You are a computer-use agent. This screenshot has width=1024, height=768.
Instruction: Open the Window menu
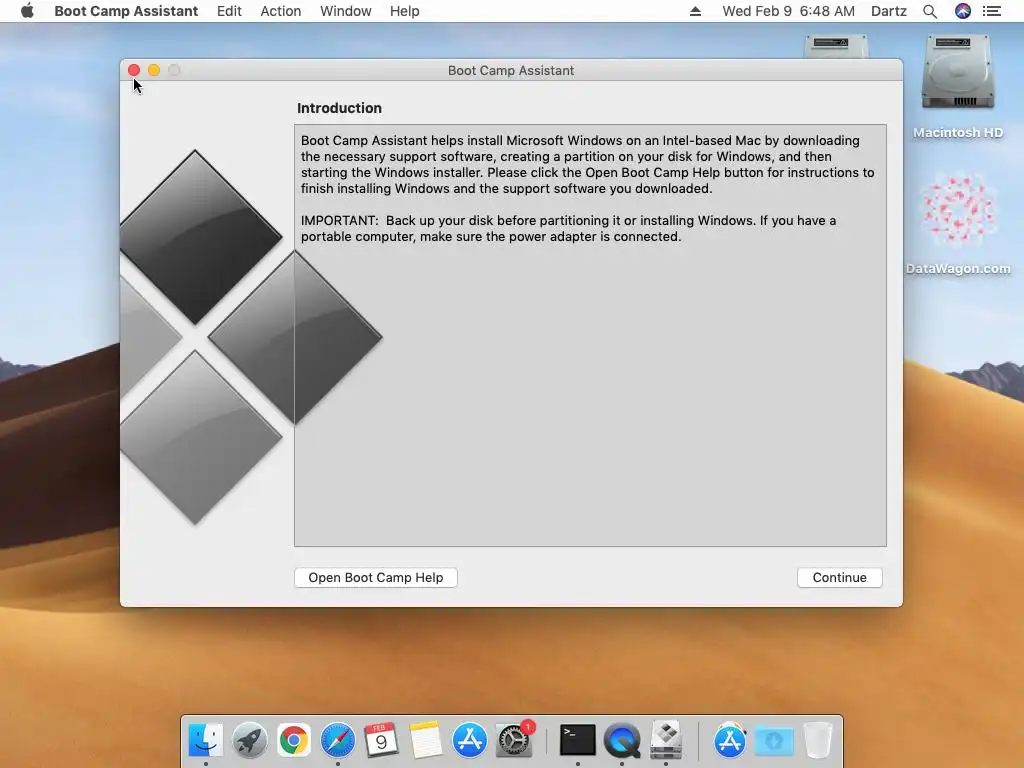point(345,11)
